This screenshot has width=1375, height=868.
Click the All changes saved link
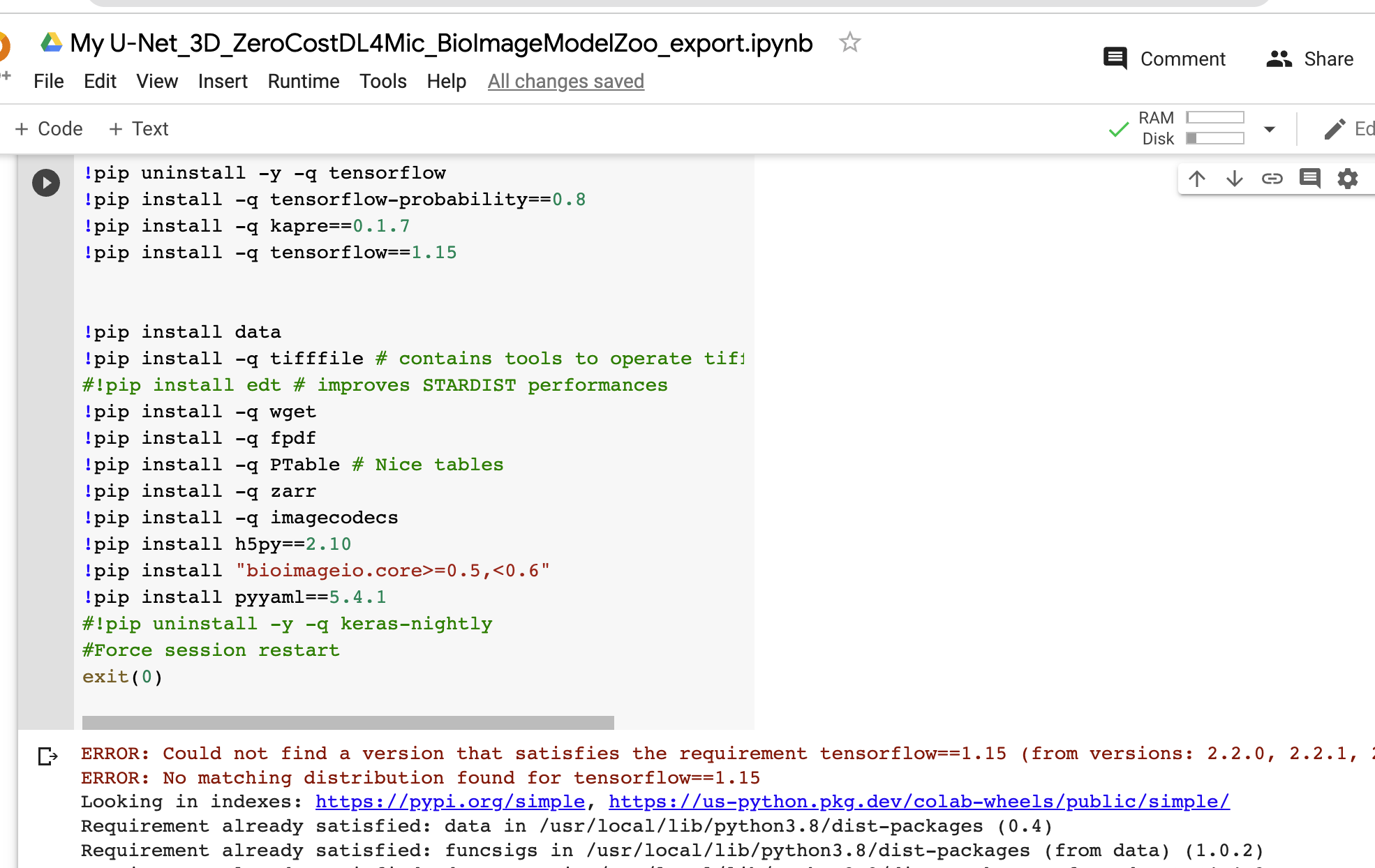click(x=565, y=82)
